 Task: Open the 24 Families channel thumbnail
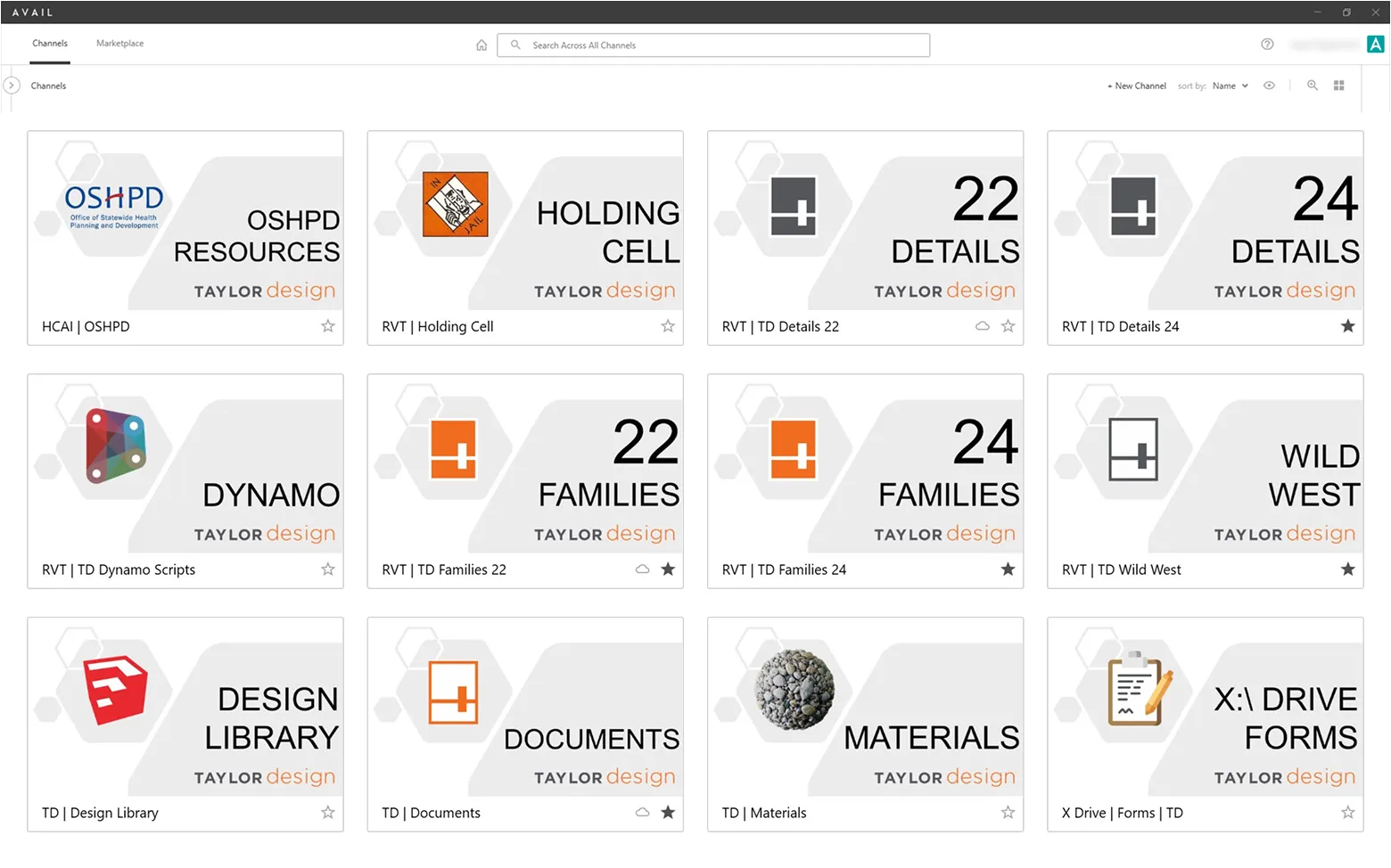click(865, 464)
